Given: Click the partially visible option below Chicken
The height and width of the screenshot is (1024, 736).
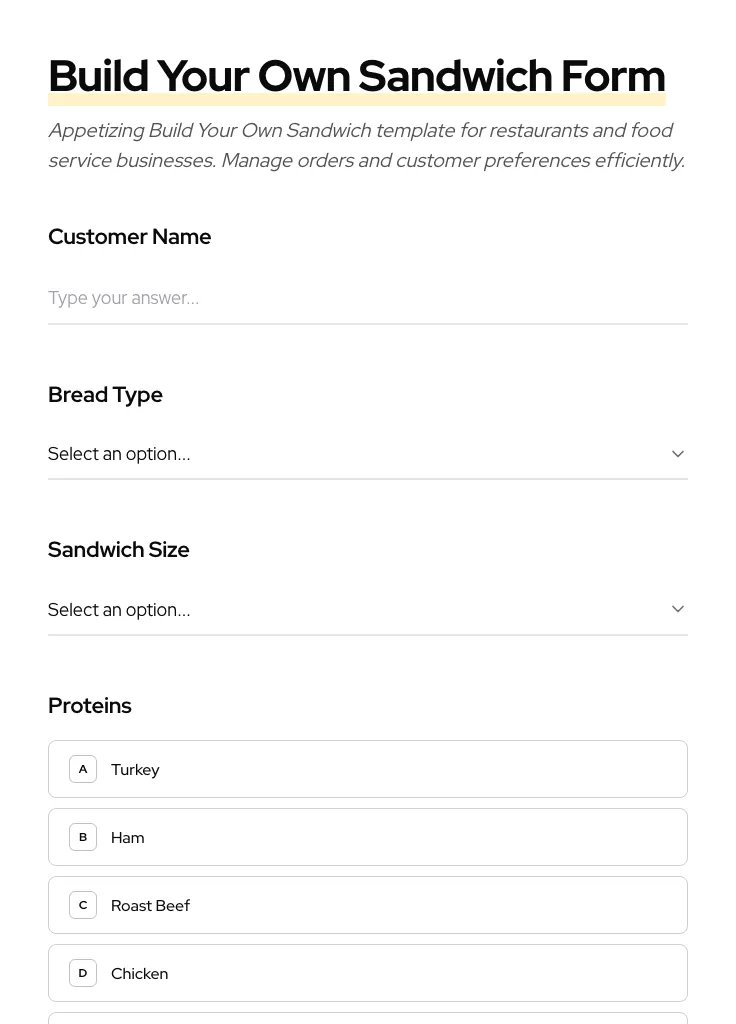Looking at the screenshot, I should click(x=368, y=1020).
